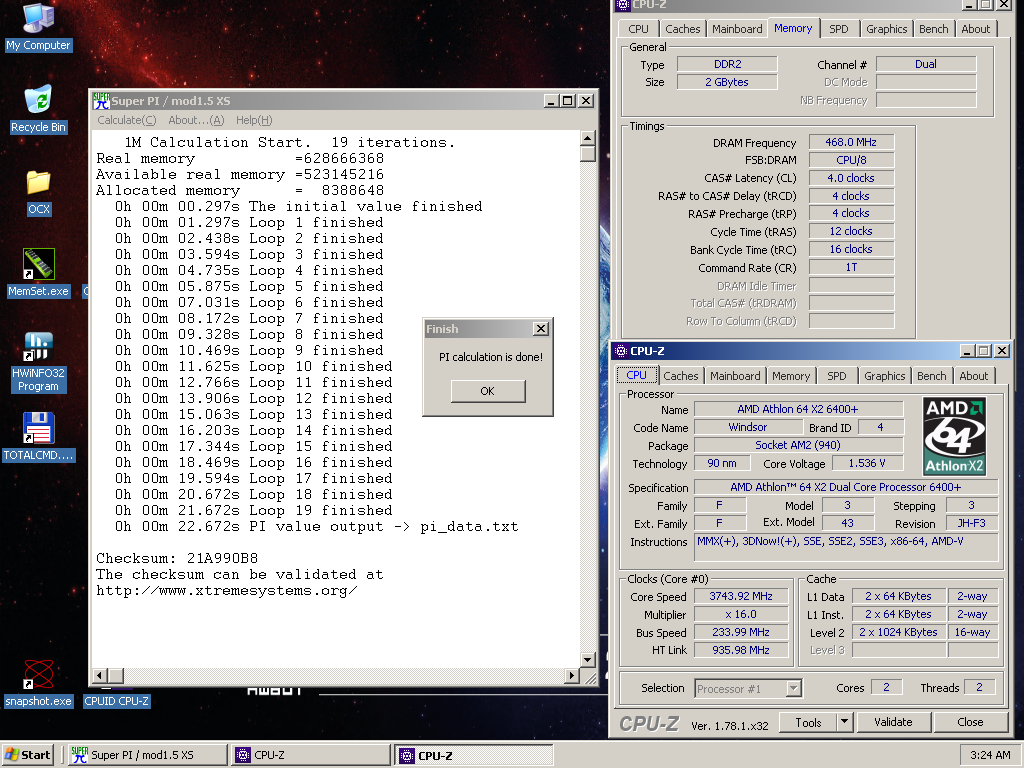Click Package value Socket AM2 (940)
This screenshot has height=768, width=1024.
[x=798, y=445]
